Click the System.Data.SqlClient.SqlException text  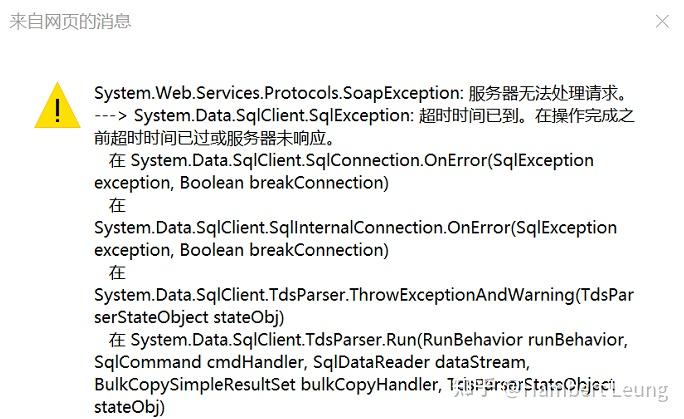click(x=272, y=116)
